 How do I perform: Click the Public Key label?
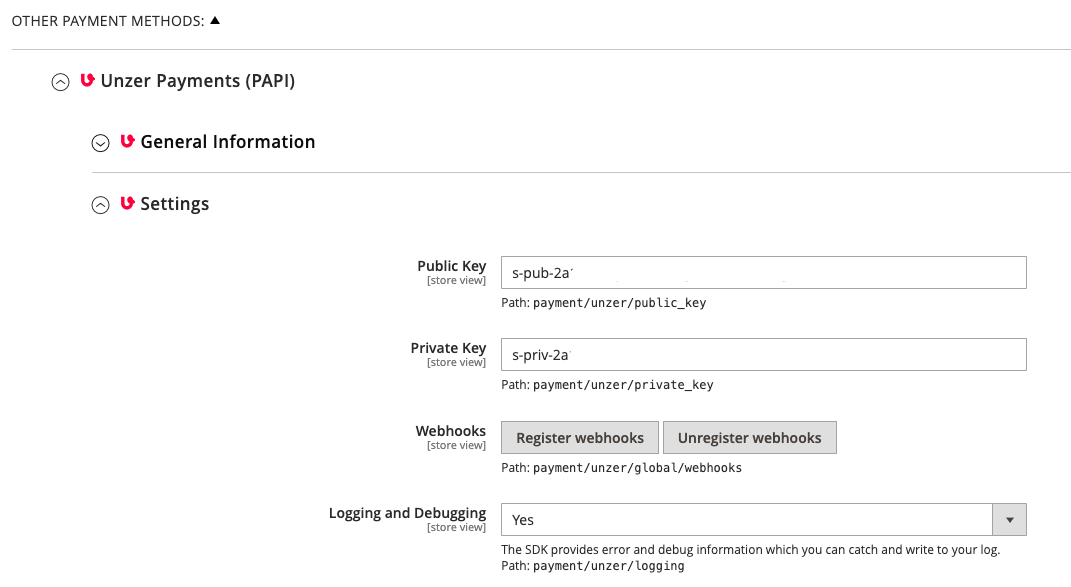pyautogui.click(x=451, y=266)
